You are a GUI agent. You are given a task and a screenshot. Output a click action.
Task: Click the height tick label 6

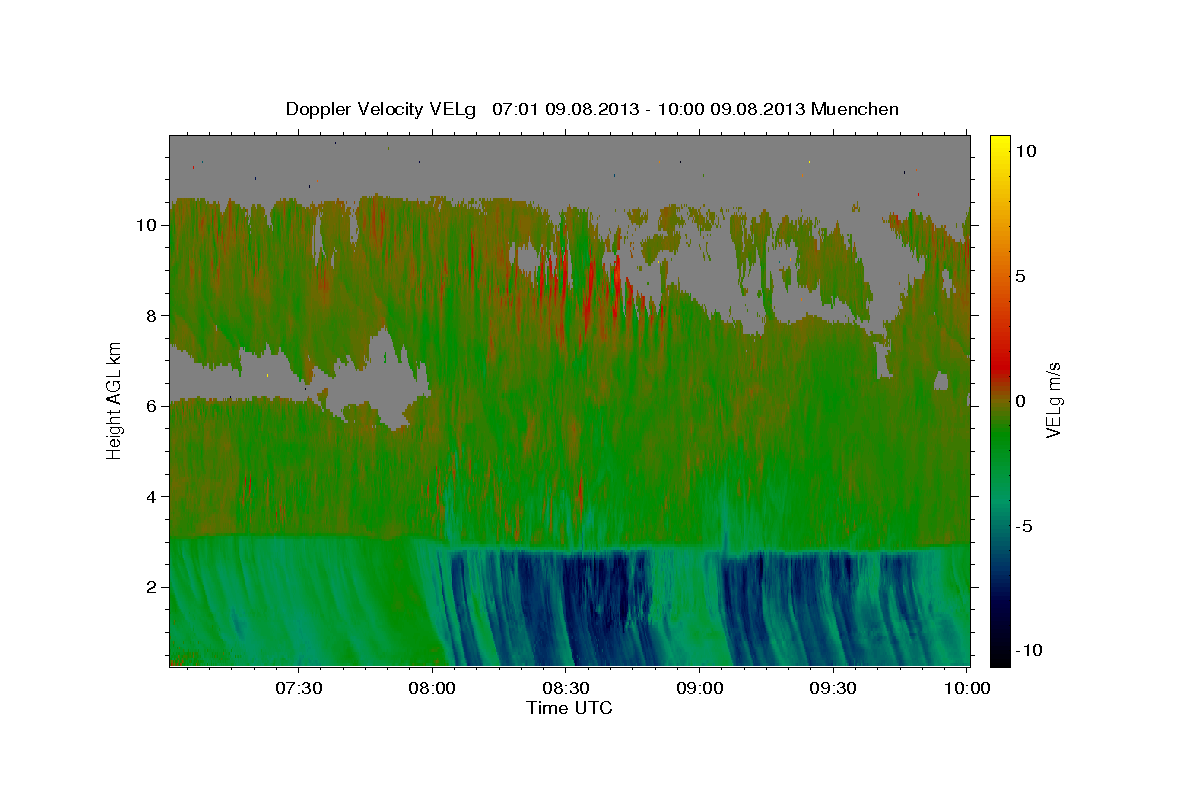click(x=151, y=406)
